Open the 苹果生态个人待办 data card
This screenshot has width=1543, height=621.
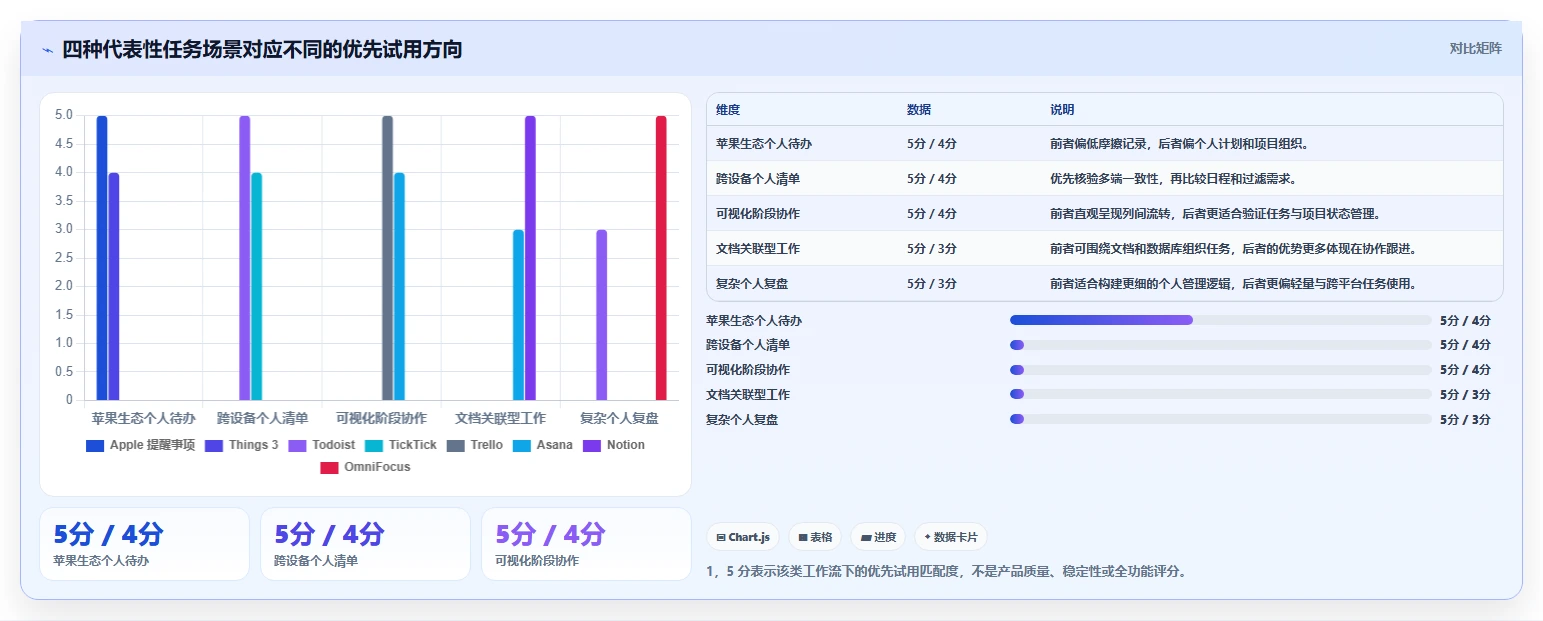(144, 544)
